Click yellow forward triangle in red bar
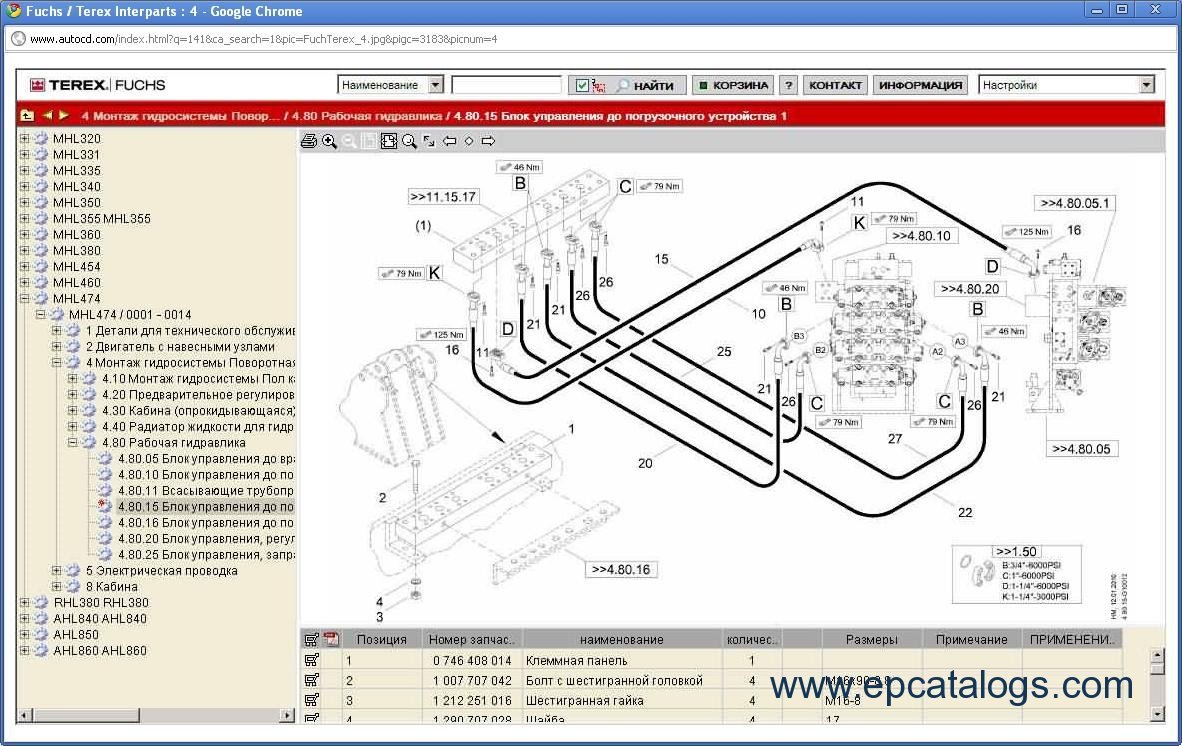 [x=64, y=115]
